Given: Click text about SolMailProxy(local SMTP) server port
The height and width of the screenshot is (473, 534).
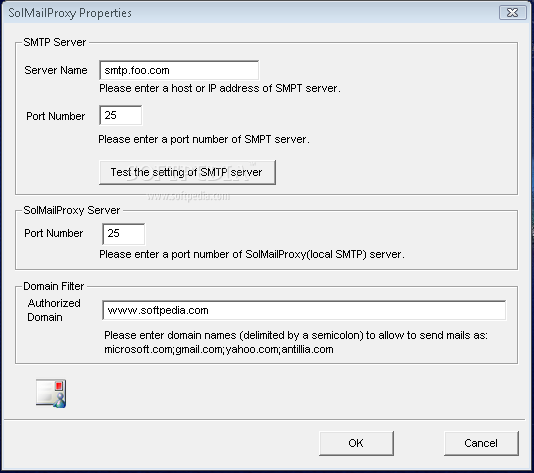Looking at the screenshot, I should (252, 254).
